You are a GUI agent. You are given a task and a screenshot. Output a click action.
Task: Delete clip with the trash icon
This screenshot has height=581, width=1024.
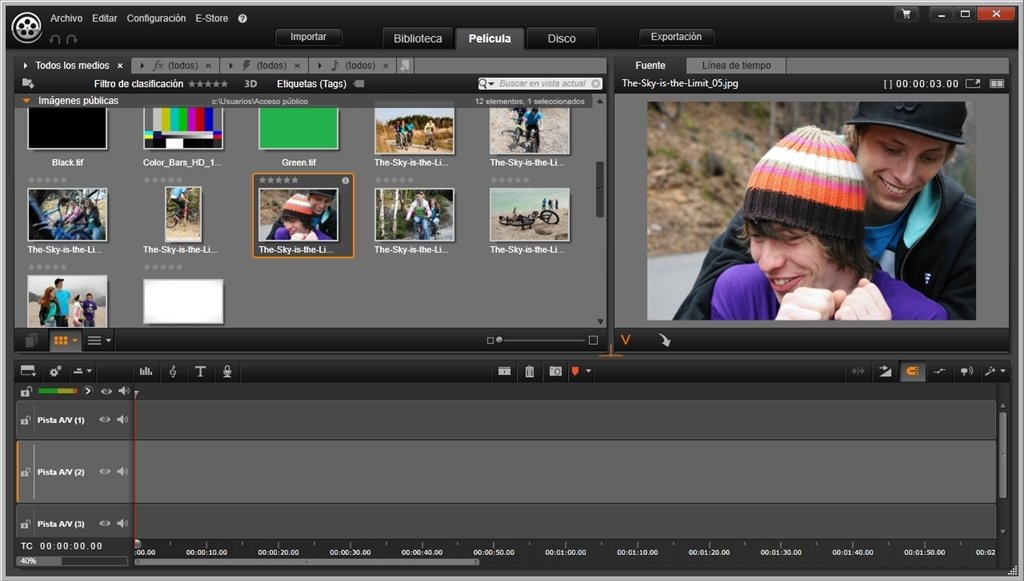click(x=530, y=371)
